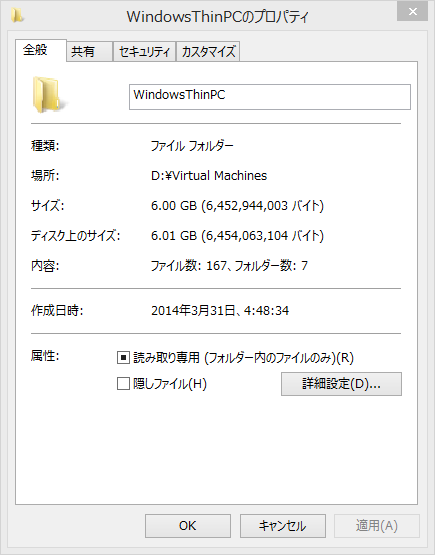Image resolution: width=435 pixels, height=555 pixels.
Task: Open the 共有 tab
Action: pyautogui.click(x=89, y=52)
